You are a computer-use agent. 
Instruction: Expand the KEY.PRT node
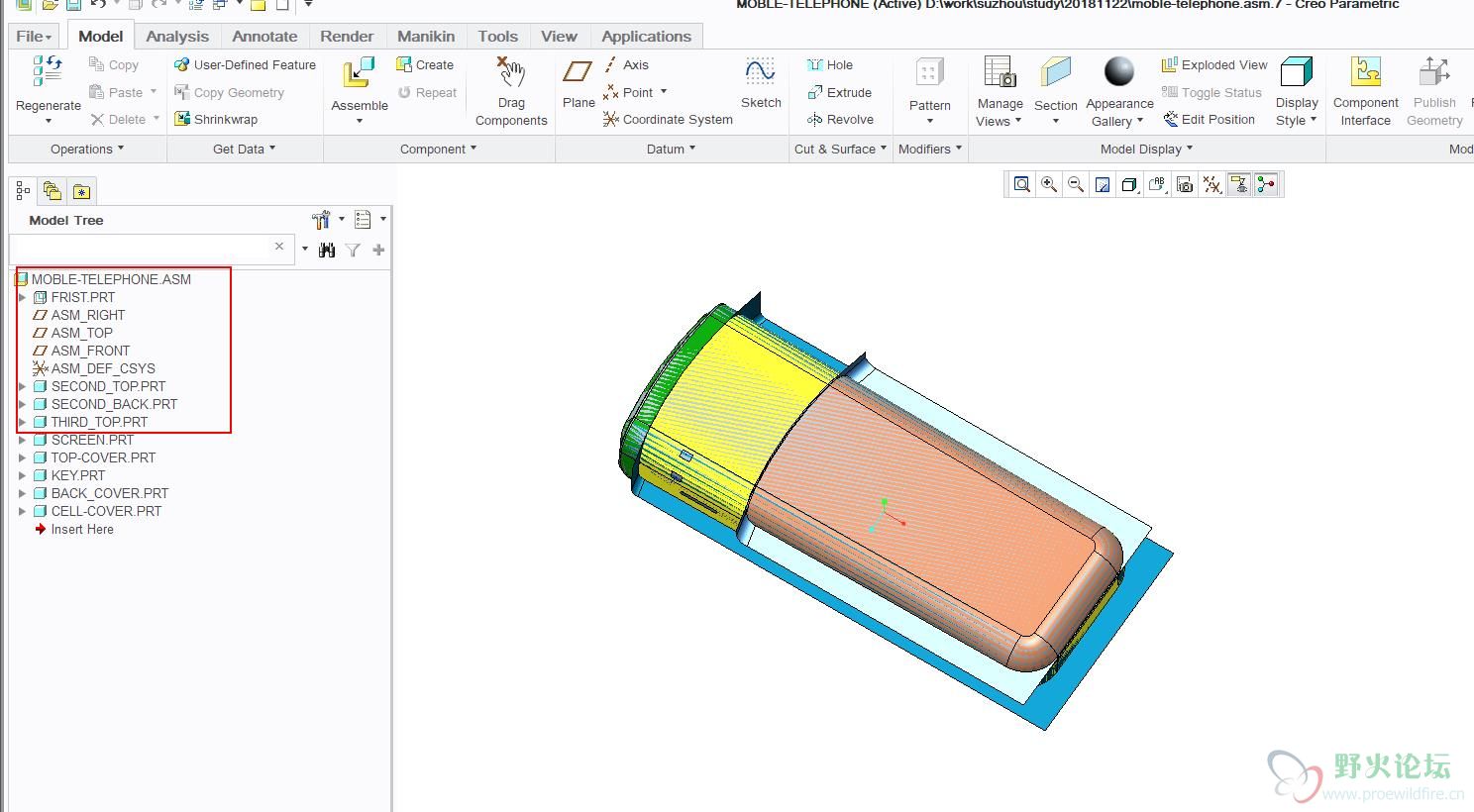[x=22, y=475]
